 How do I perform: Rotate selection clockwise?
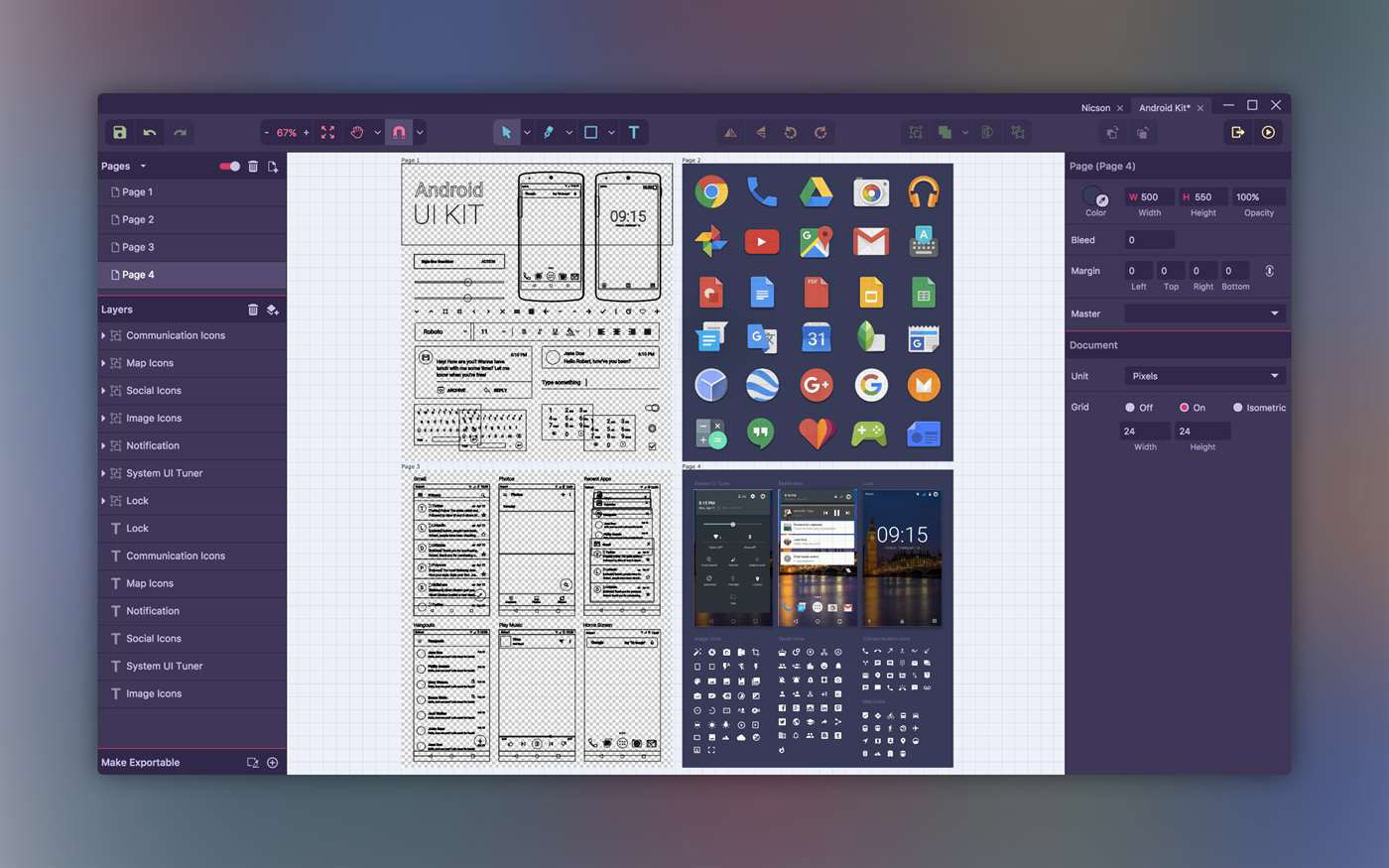point(821,132)
